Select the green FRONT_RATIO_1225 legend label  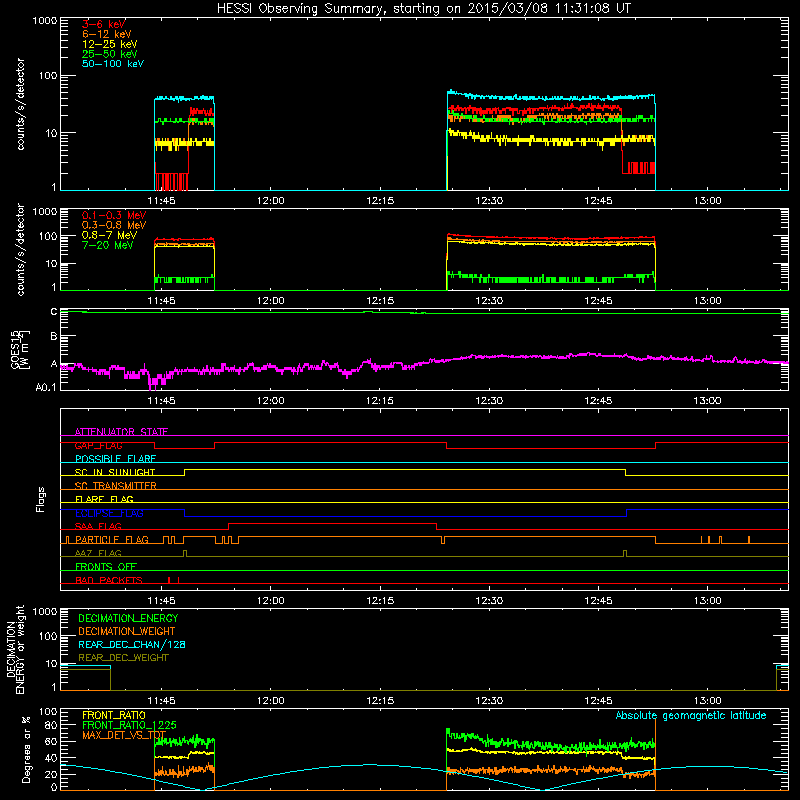point(129,725)
